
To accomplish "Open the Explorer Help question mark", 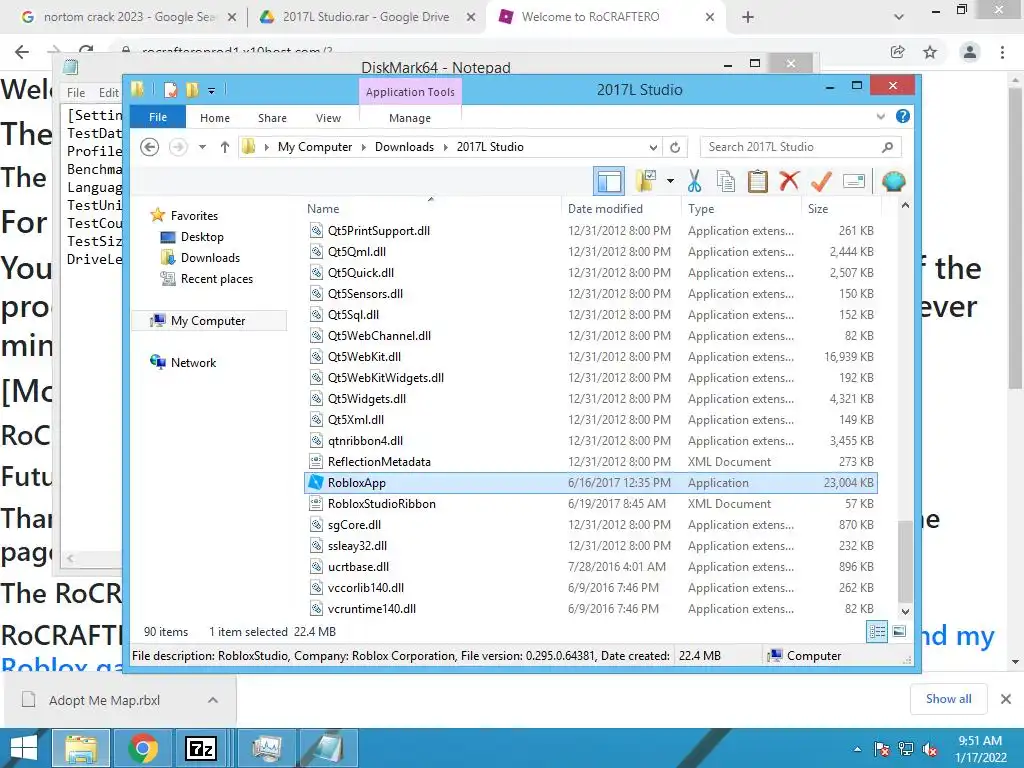I will coord(903,116).
